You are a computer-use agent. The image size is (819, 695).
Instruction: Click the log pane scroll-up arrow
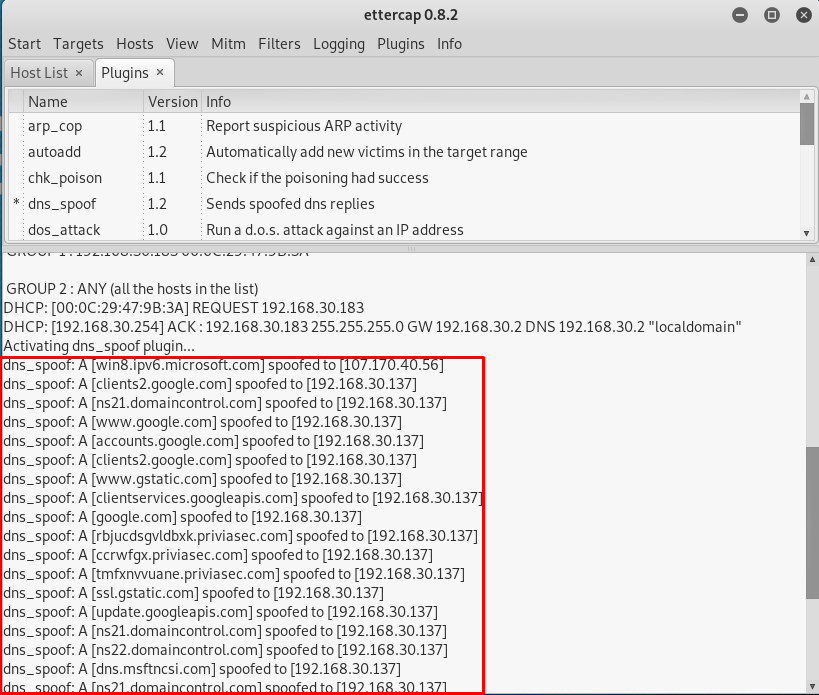pos(812,260)
